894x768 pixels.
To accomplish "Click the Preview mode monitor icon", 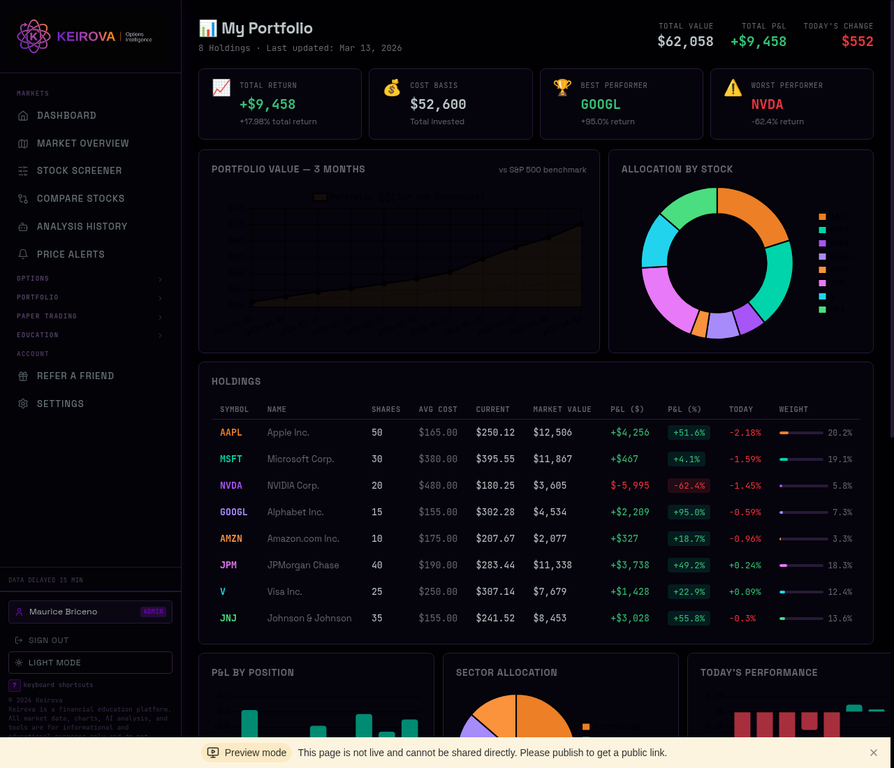I will [x=213, y=753].
